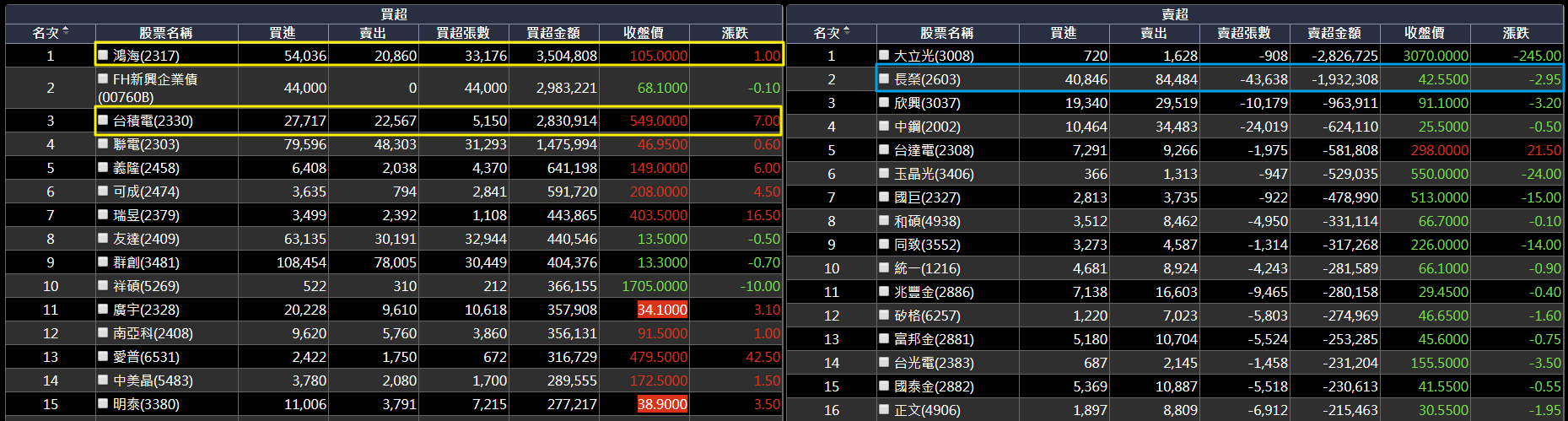Sort 買超 table by 名次 arrow
The height and width of the screenshot is (421, 1568).
(x=66, y=32)
